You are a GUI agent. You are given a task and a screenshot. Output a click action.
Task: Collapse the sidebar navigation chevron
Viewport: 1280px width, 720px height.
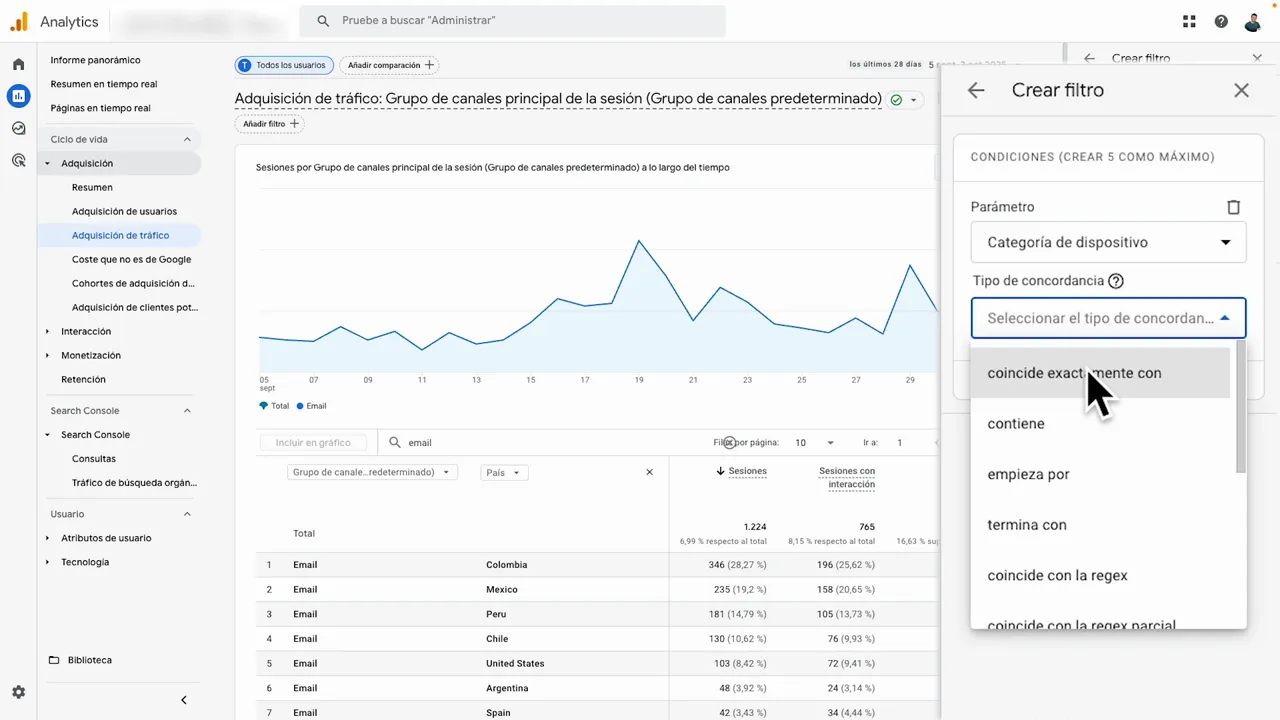tap(183, 700)
